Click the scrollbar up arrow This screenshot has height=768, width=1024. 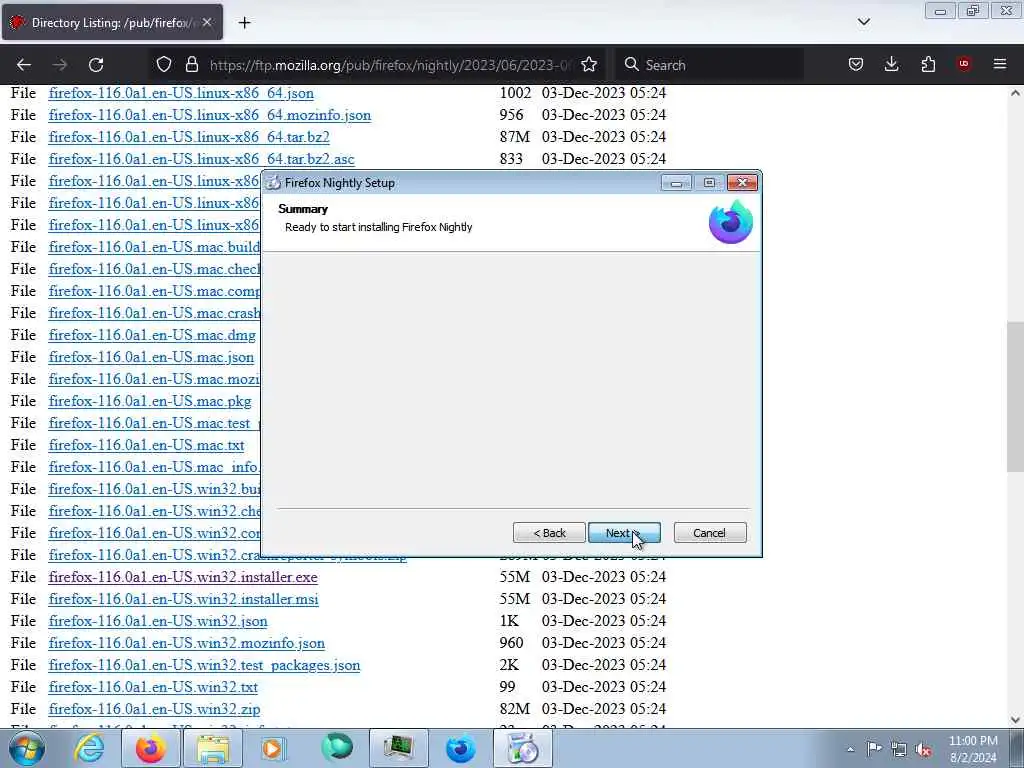1015,93
